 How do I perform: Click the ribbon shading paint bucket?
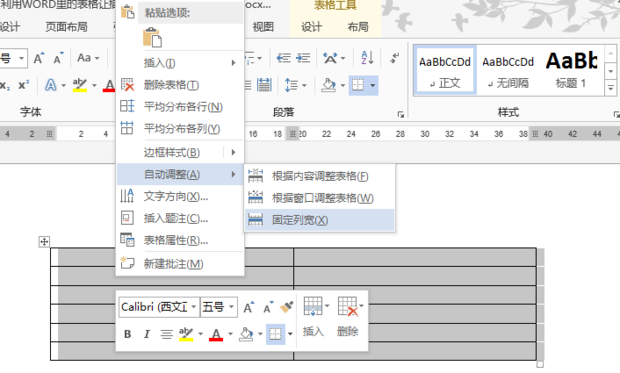[328, 85]
